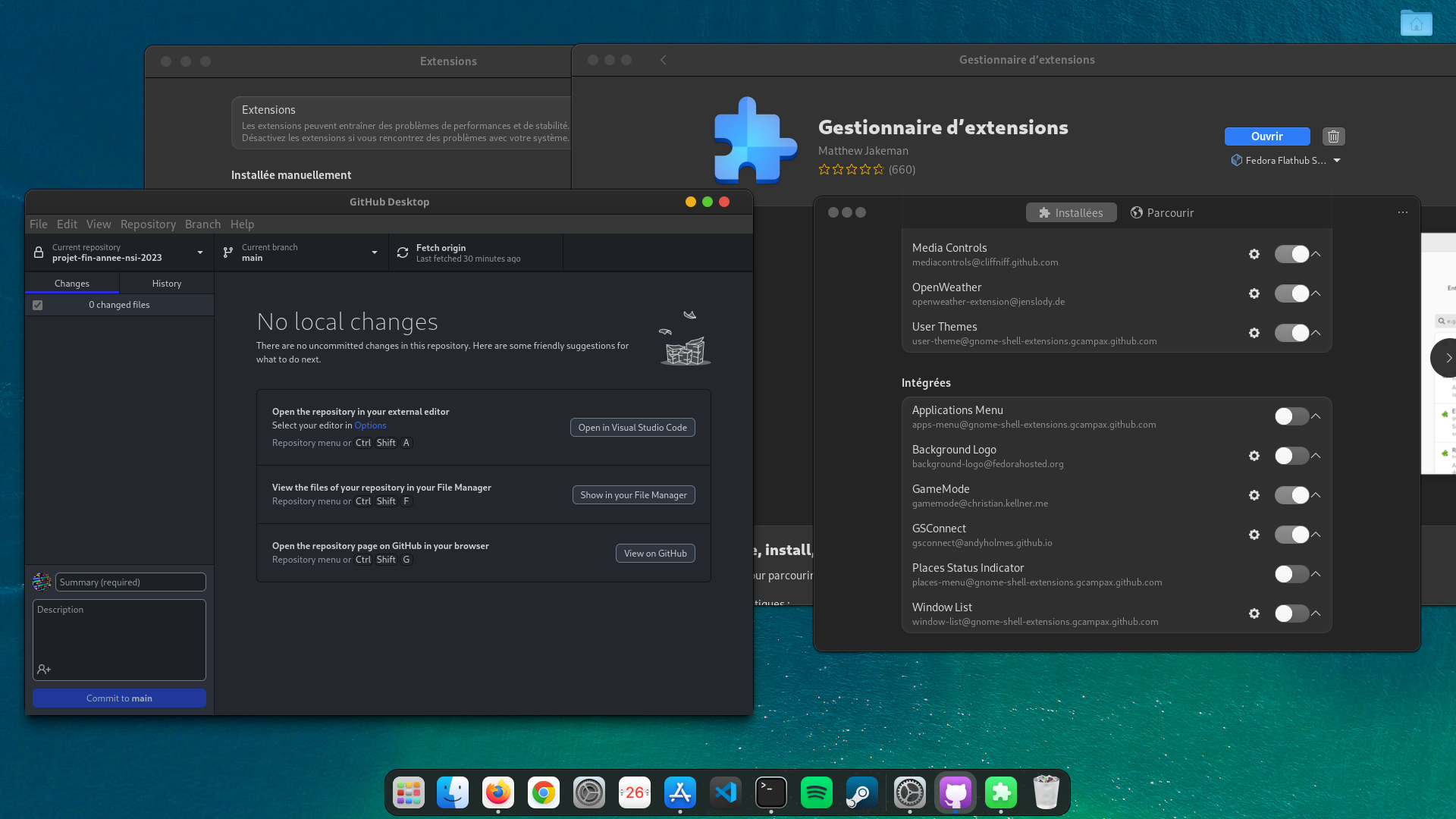The image size is (1456, 819).
Task: Click the Summary (required) input field
Action: (x=130, y=582)
